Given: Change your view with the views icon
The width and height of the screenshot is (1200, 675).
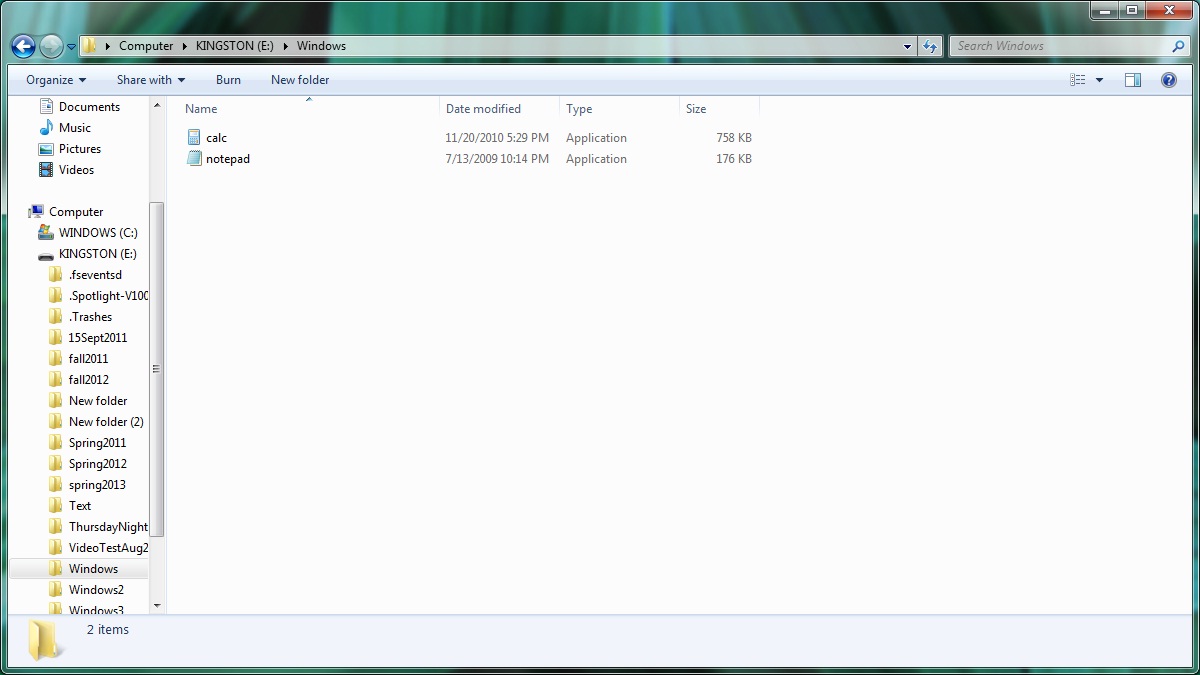Looking at the screenshot, I should click(x=1078, y=80).
